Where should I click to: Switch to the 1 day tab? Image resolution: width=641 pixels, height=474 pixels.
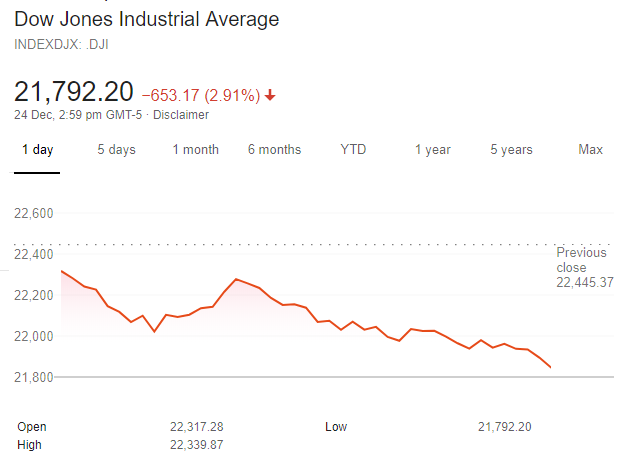(37, 150)
